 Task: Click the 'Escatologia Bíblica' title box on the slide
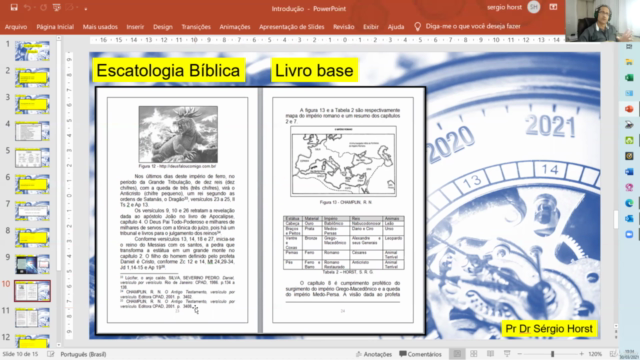coord(169,70)
